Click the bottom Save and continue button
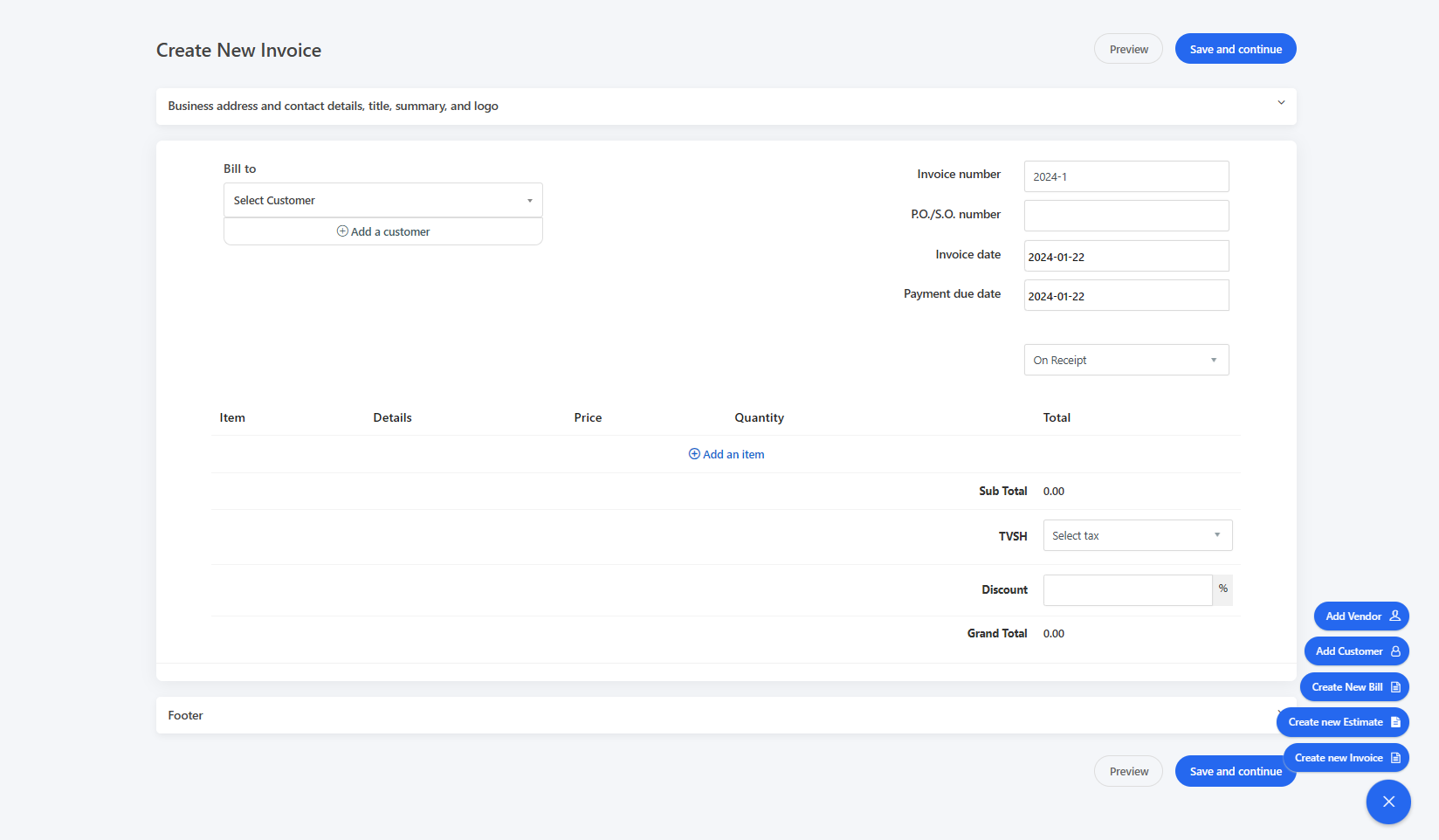 (x=1236, y=771)
